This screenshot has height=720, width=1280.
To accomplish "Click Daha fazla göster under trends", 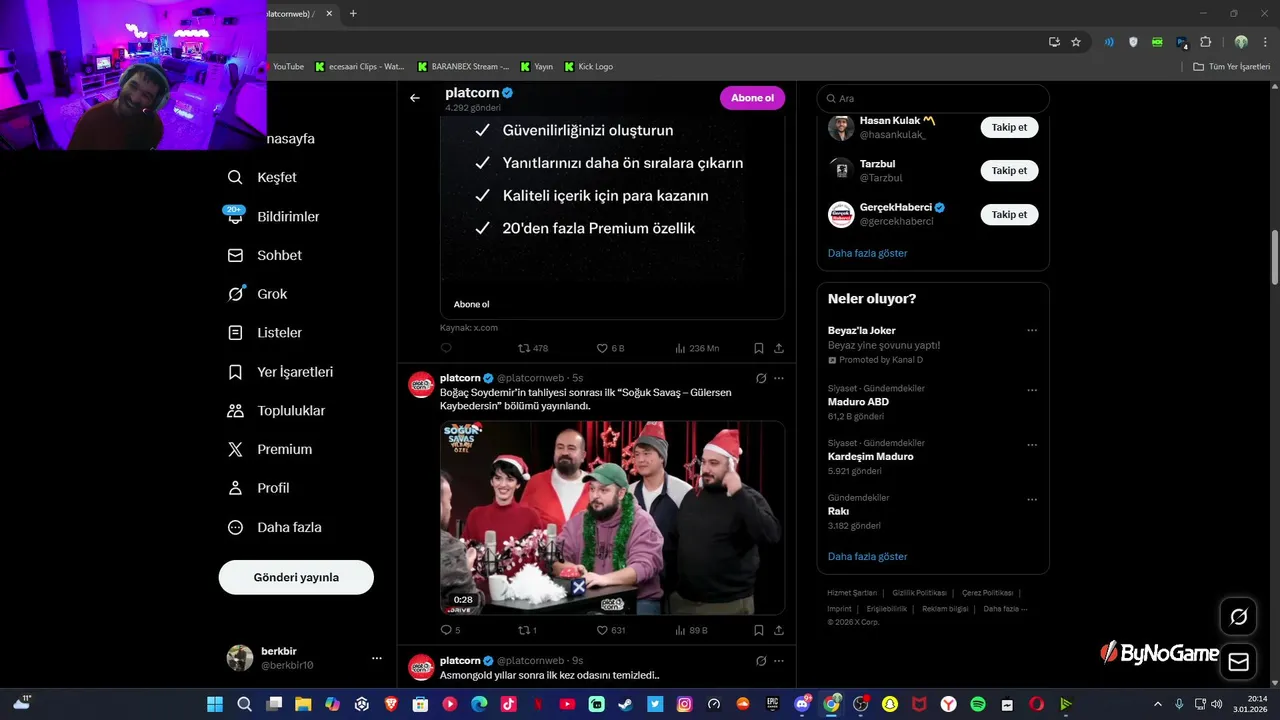I will 868,556.
